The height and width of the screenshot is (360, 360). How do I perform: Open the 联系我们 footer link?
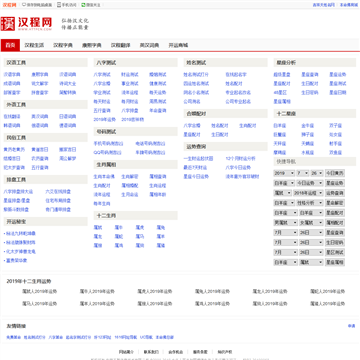point(151,352)
